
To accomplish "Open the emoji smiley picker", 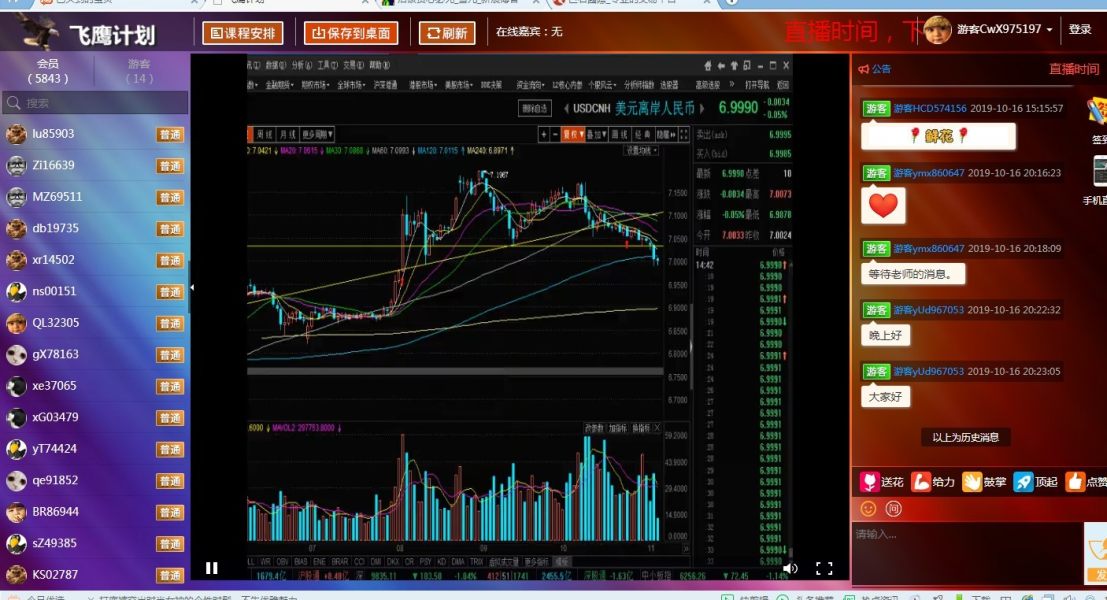I will pyautogui.click(x=868, y=508).
